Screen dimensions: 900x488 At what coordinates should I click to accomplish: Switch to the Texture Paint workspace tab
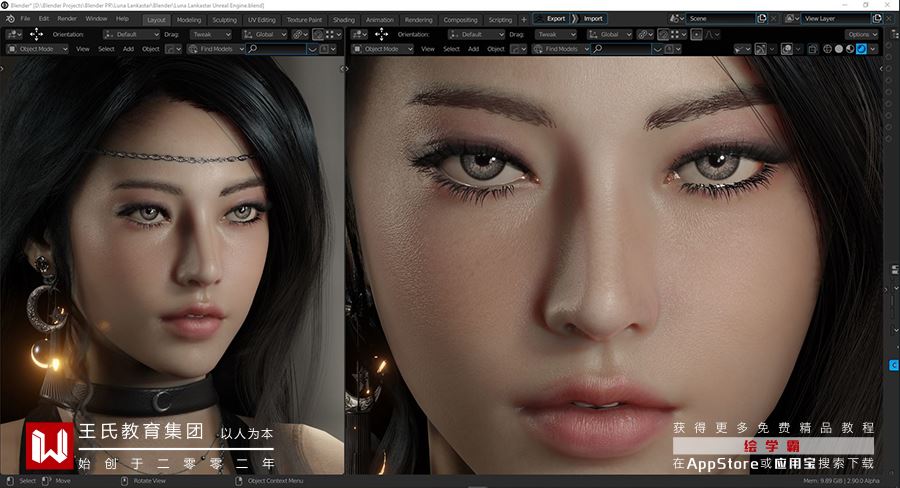(x=304, y=20)
